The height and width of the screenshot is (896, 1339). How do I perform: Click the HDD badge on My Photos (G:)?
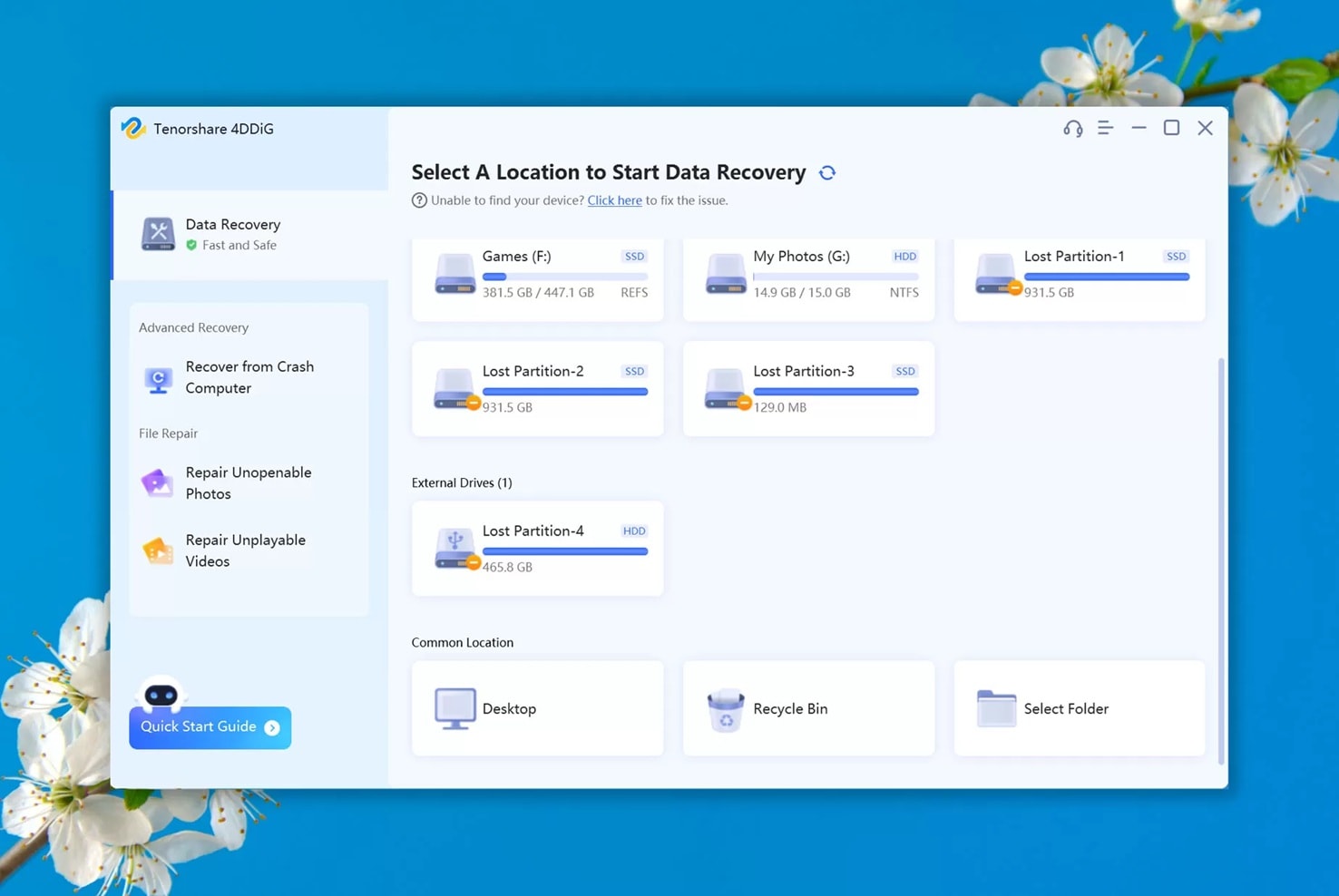click(x=904, y=257)
